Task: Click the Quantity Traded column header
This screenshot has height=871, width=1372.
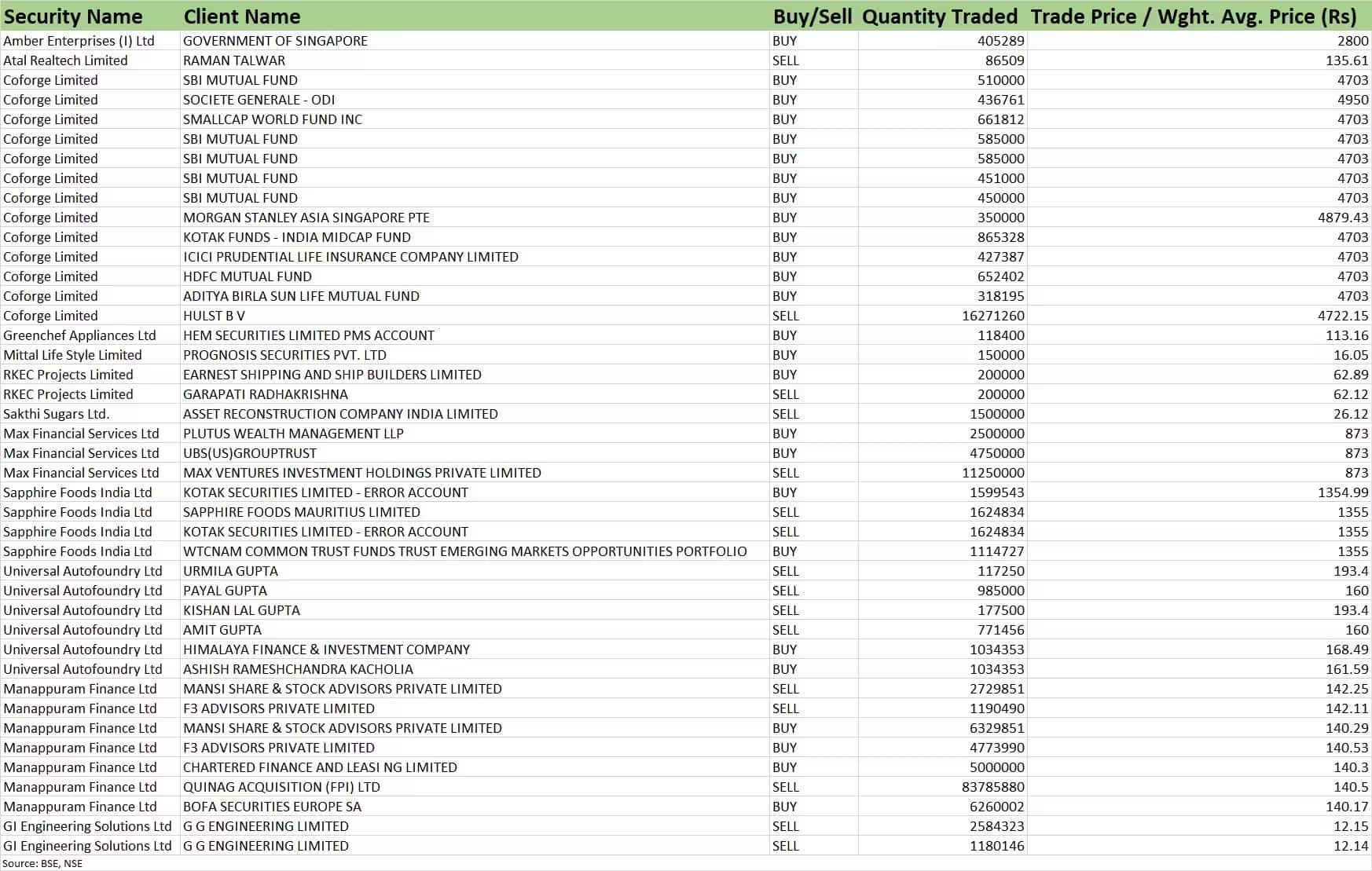Action: (x=939, y=16)
